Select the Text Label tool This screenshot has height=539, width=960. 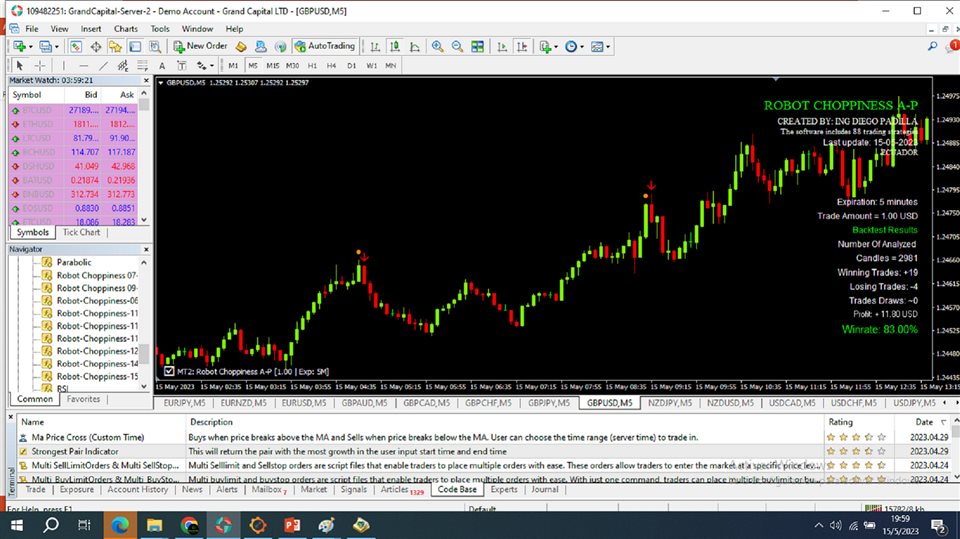(x=181, y=66)
